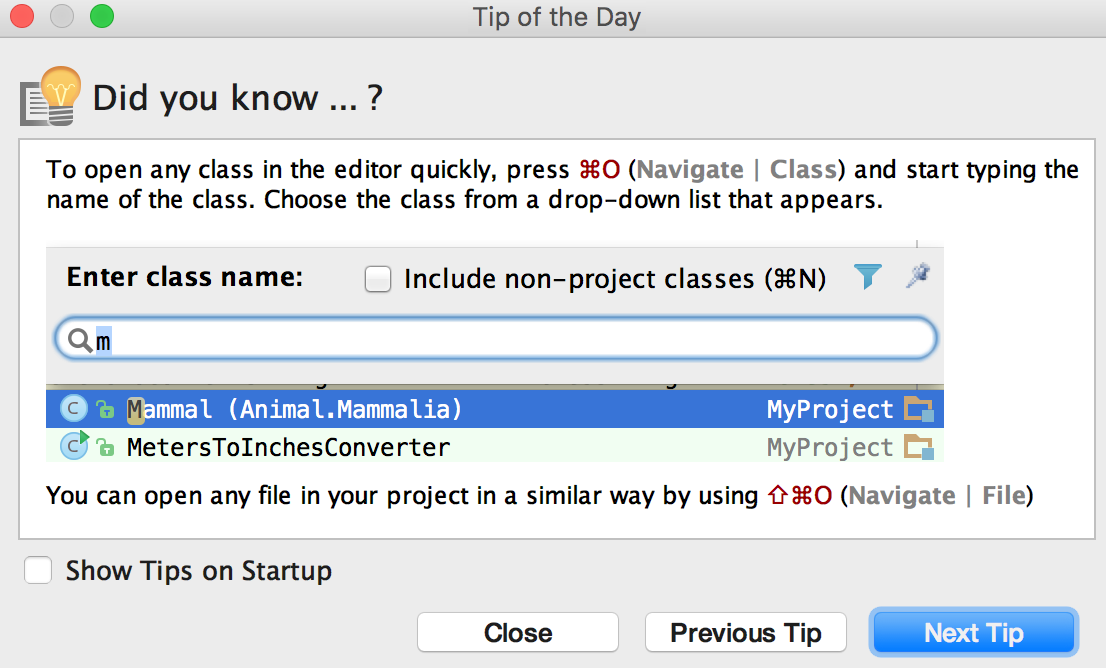Screen dimensions: 1106x668
Task: Choose MetersToInchesConverter in the dropdown list
Action: (288, 447)
